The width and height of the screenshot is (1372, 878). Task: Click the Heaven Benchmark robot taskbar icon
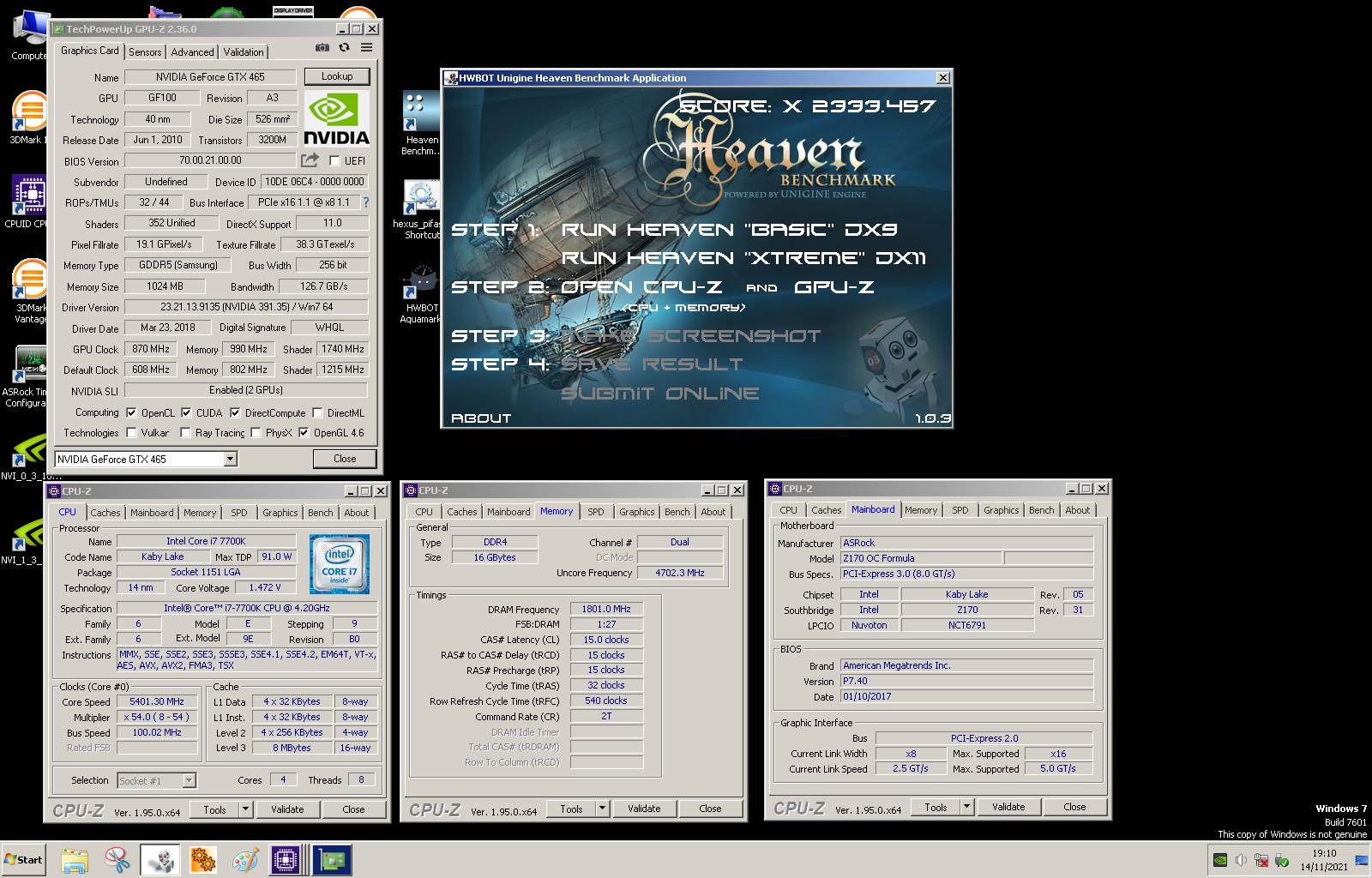(x=159, y=860)
